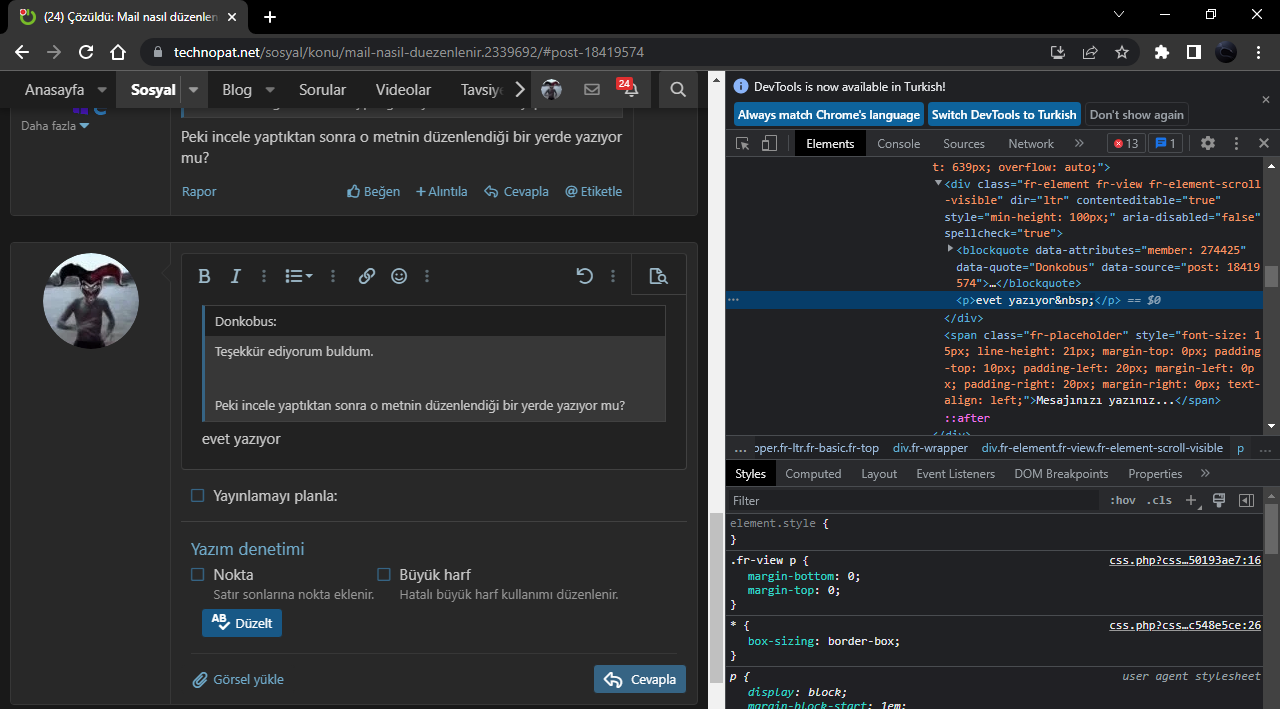Toggle bold formatting in the reply editor

click(204, 276)
